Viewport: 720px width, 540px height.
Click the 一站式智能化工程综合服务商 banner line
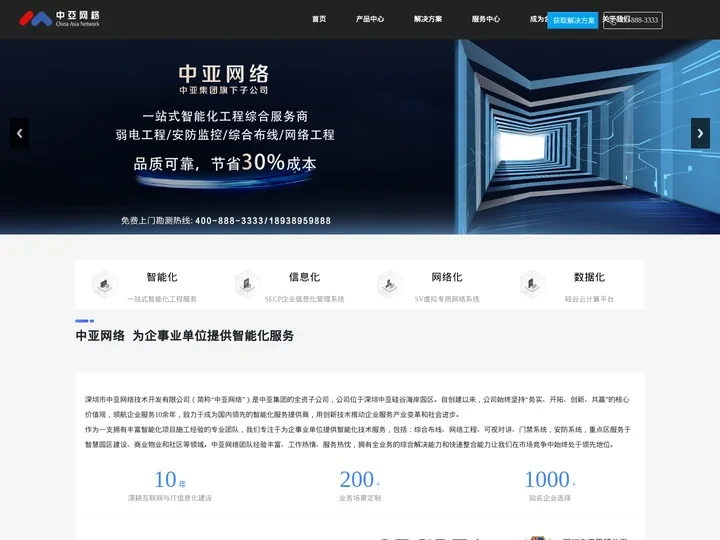click(x=225, y=116)
